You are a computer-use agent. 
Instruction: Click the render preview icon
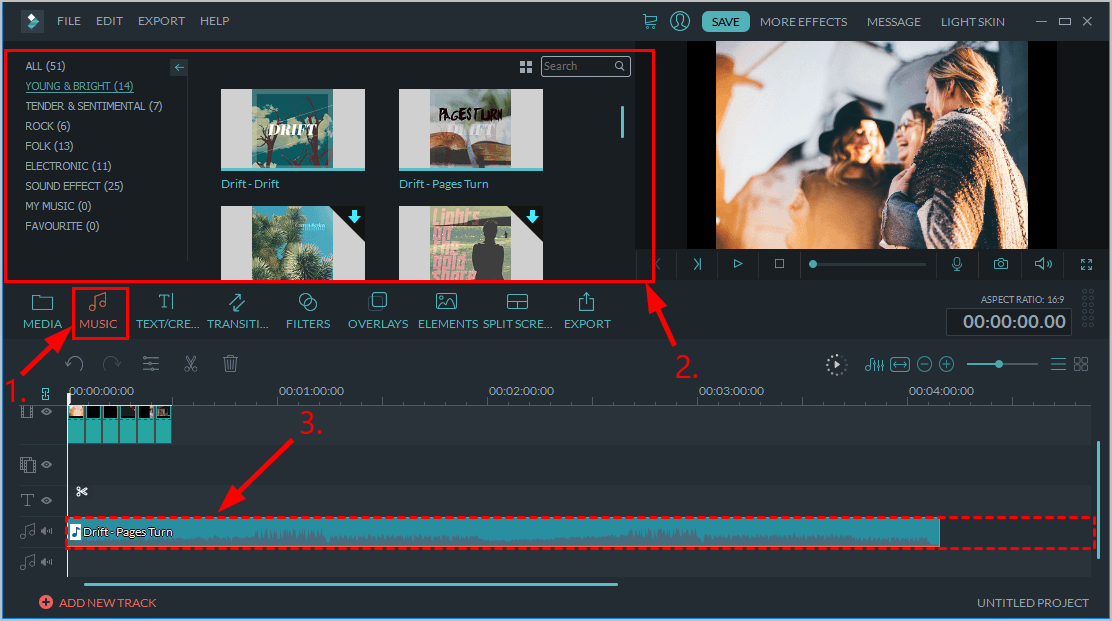click(x=836, y=364)
